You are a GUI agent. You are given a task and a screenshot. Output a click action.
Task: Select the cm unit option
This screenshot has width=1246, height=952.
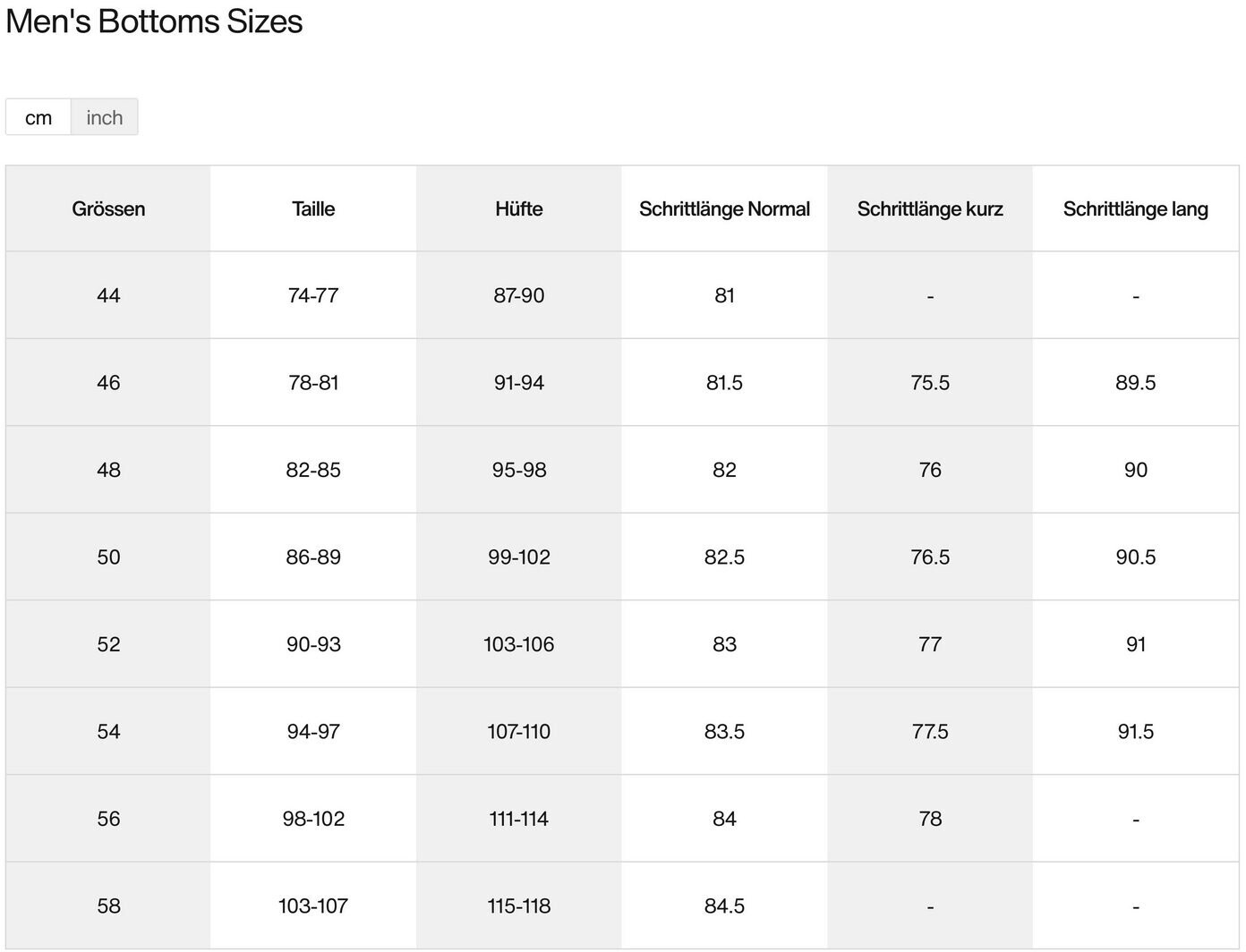click(38, 117)
